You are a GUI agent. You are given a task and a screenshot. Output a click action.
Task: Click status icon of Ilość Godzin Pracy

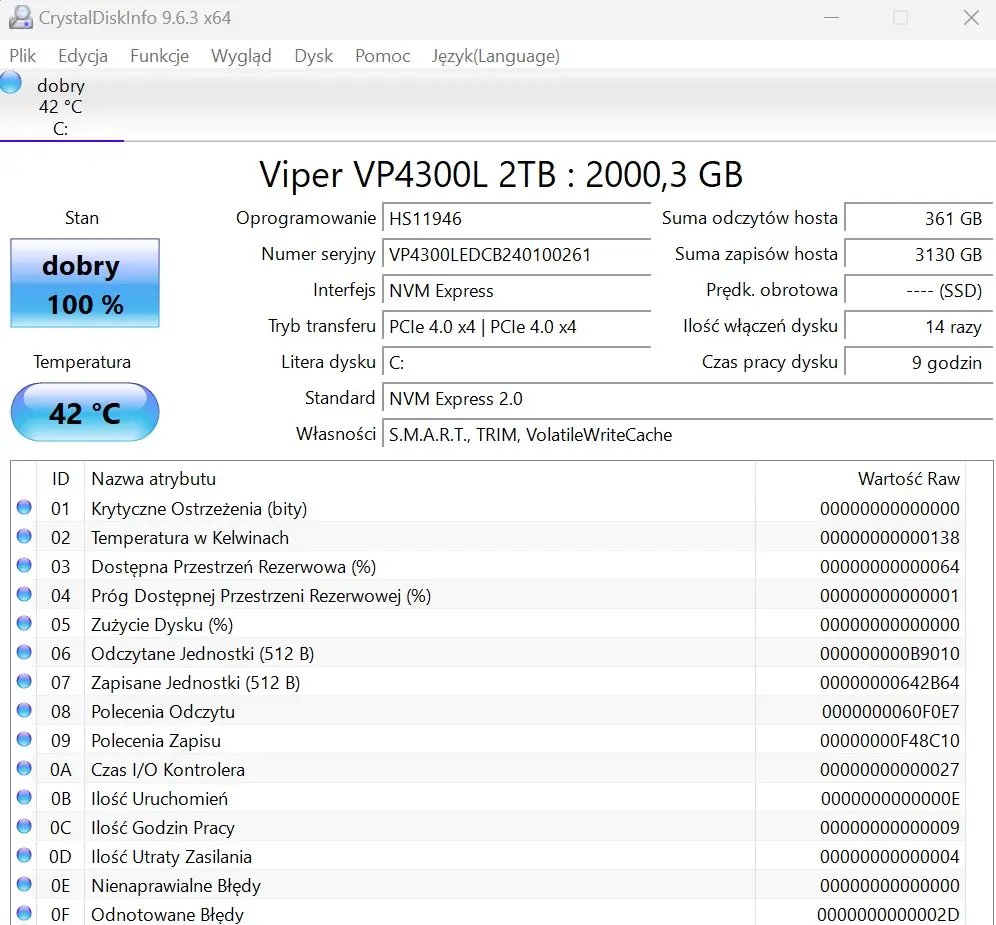[24, 827]
